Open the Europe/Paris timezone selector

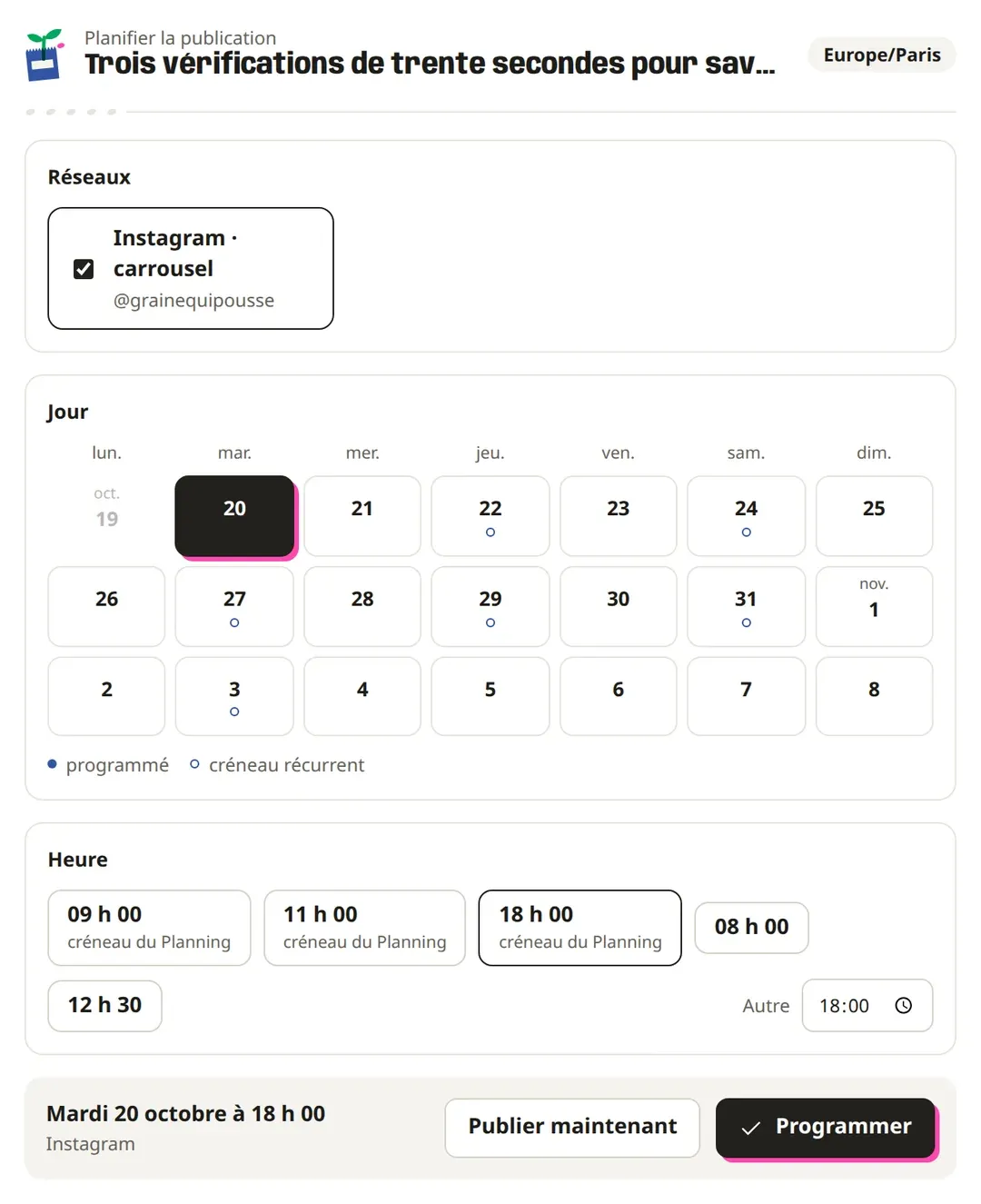click(x=882, y=55)
